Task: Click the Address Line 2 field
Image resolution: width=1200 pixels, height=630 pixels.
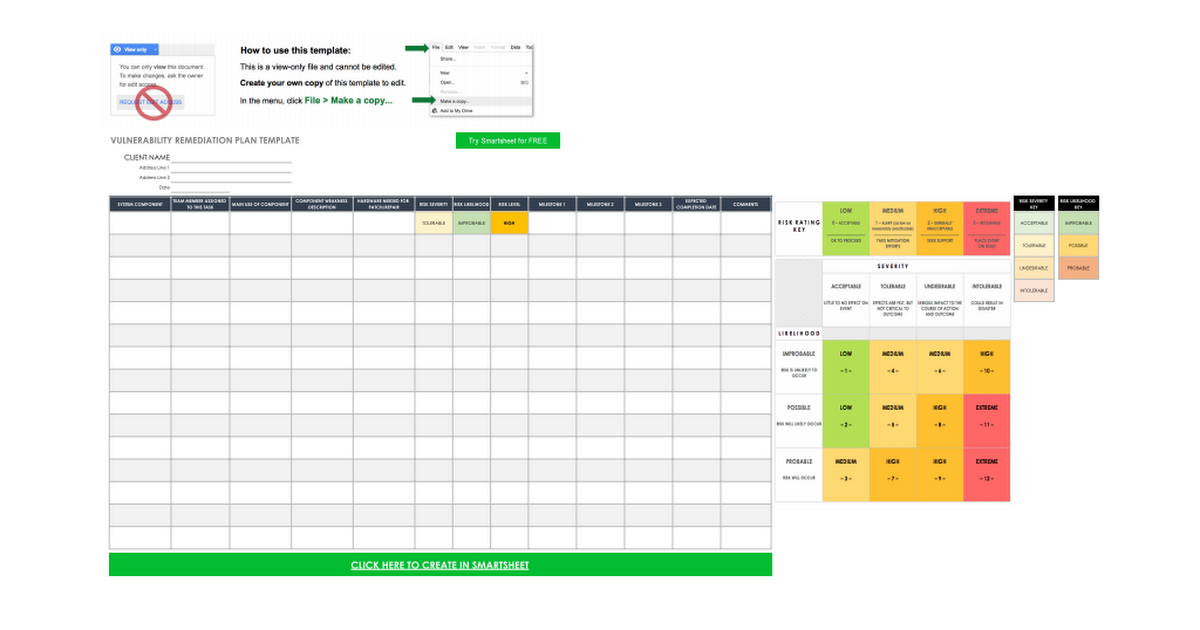Action: (x=231, y=177)
